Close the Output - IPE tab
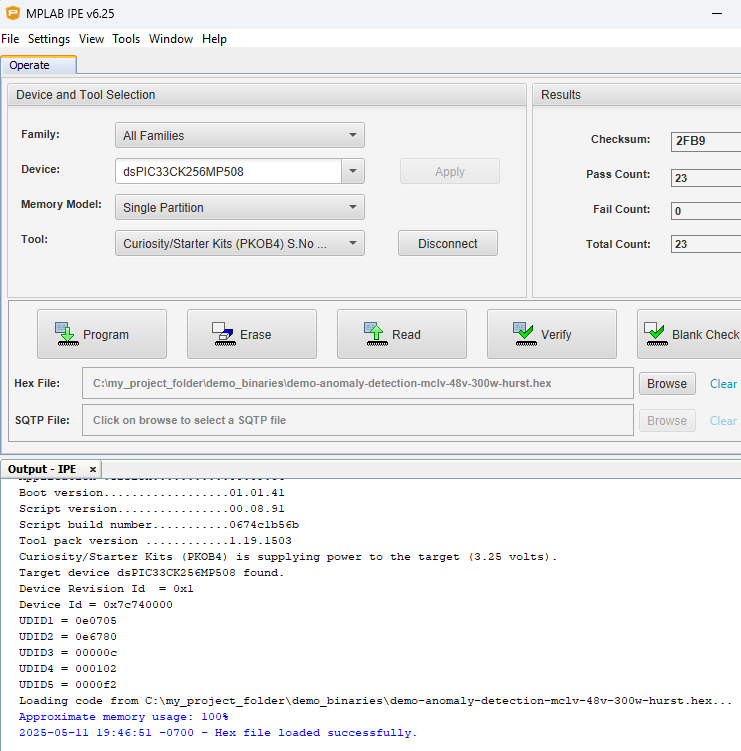The width and height of the screenshot is (741, 751). (x=93, y=469)
